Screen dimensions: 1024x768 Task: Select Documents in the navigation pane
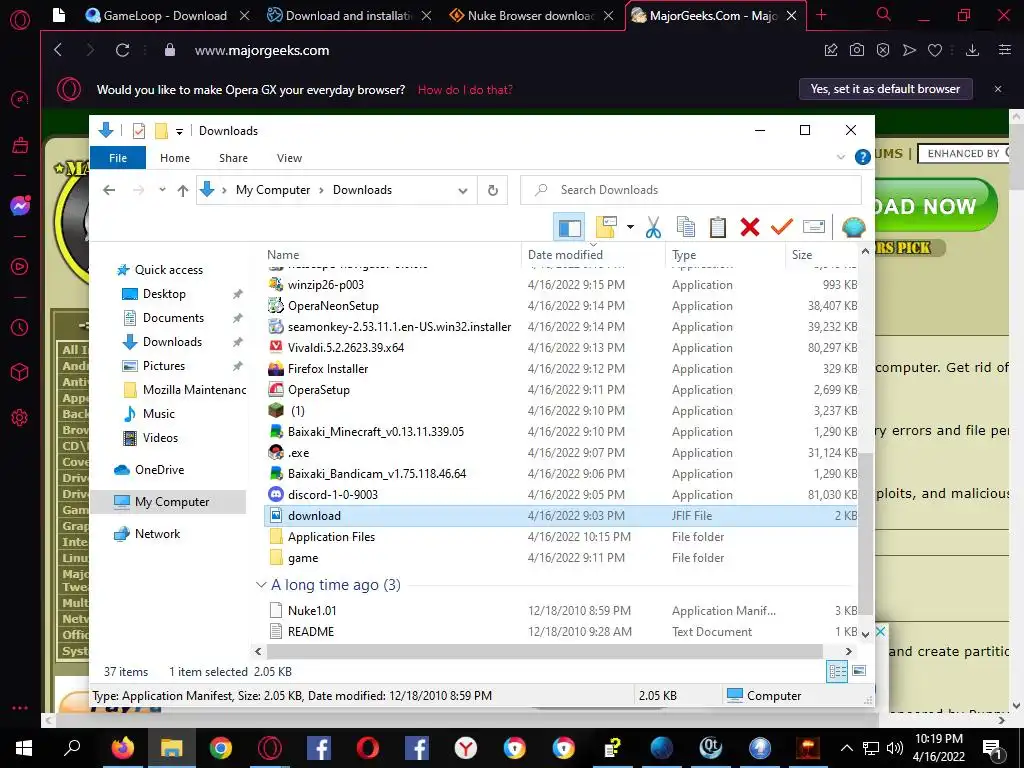pyautogui.click(x=173, y=318)
